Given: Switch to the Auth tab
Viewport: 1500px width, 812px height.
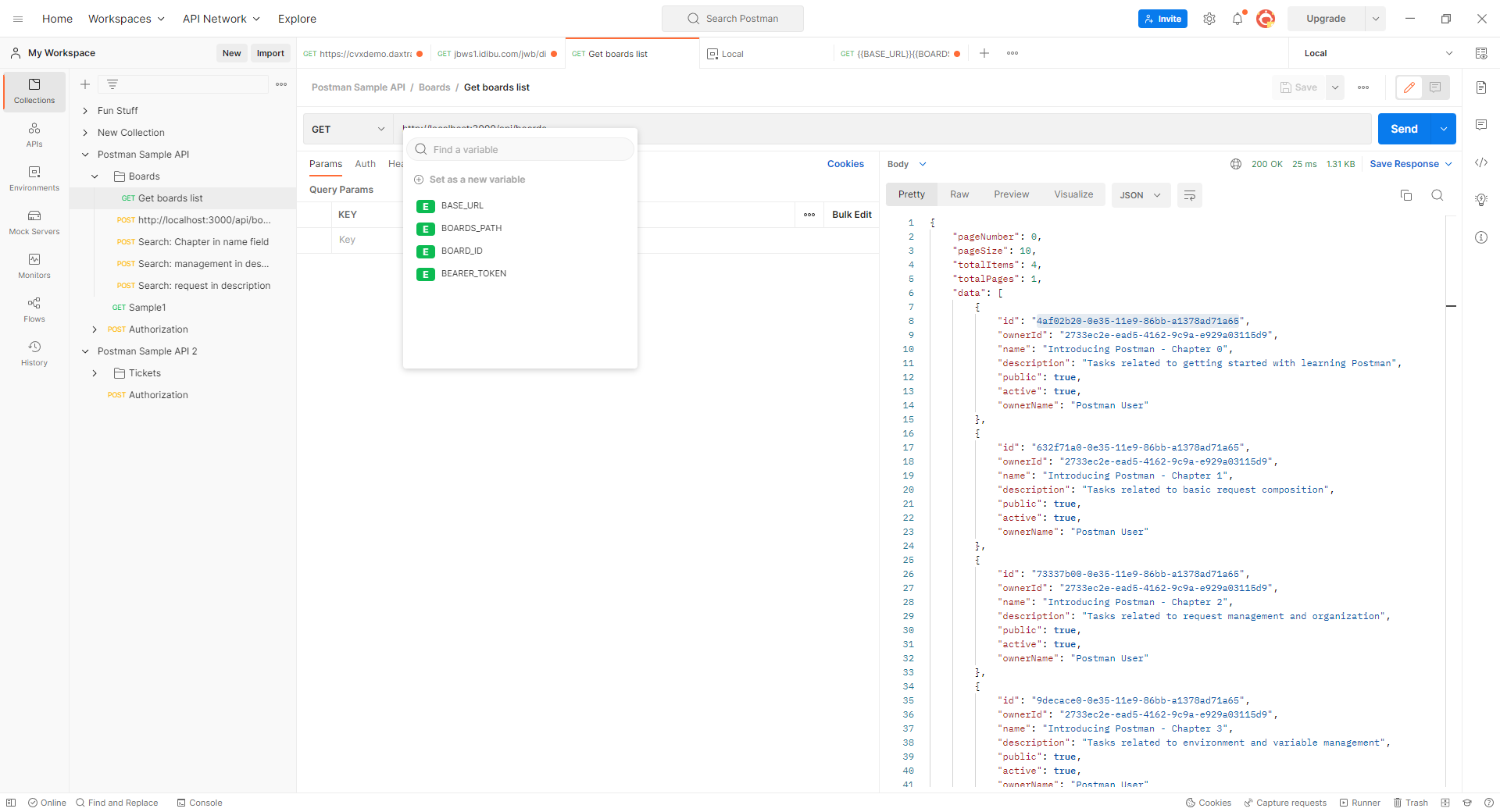Looking at the screenshot, I should [x=365, y=164].
